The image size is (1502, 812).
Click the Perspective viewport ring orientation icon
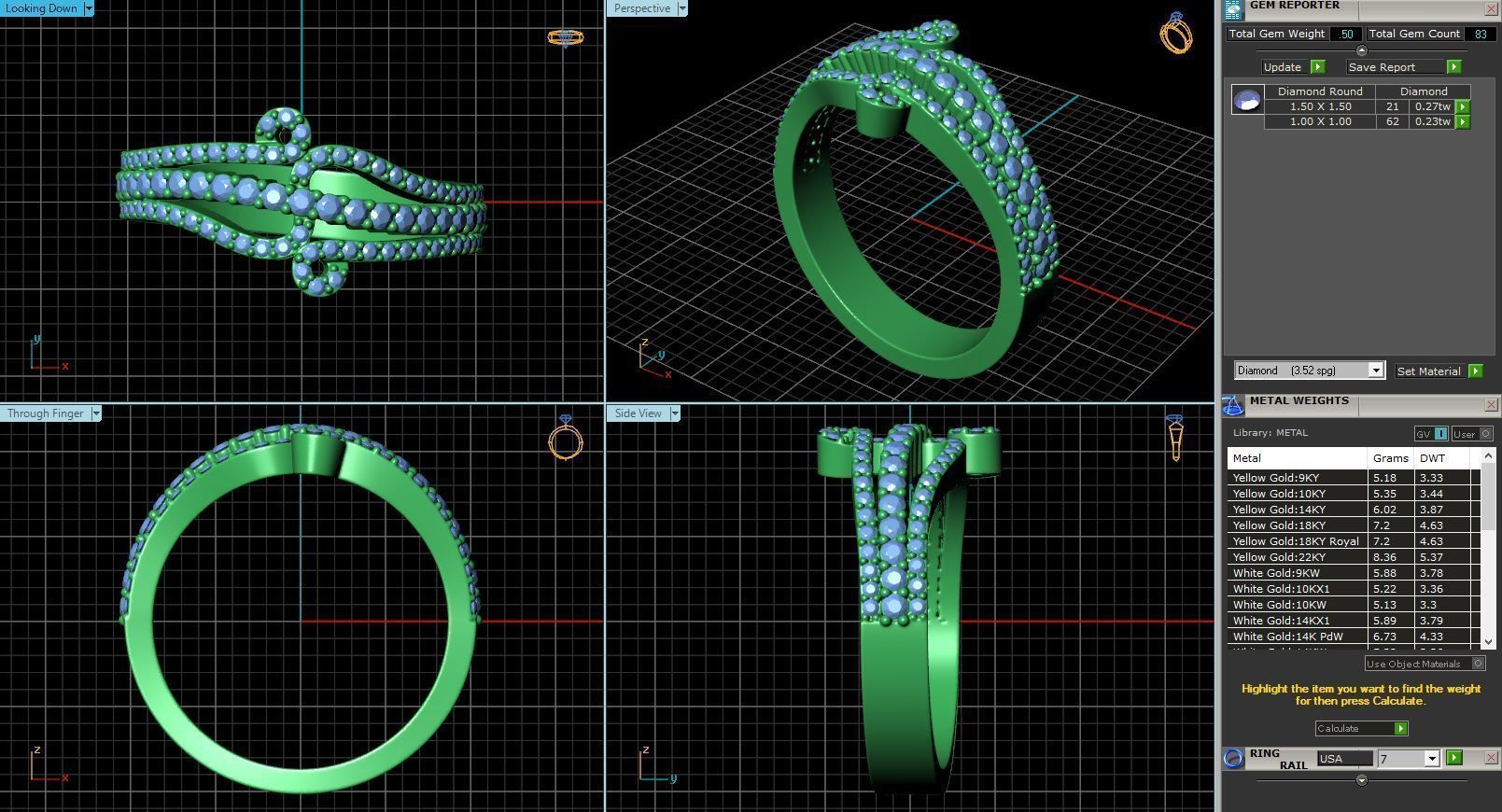1176,33
